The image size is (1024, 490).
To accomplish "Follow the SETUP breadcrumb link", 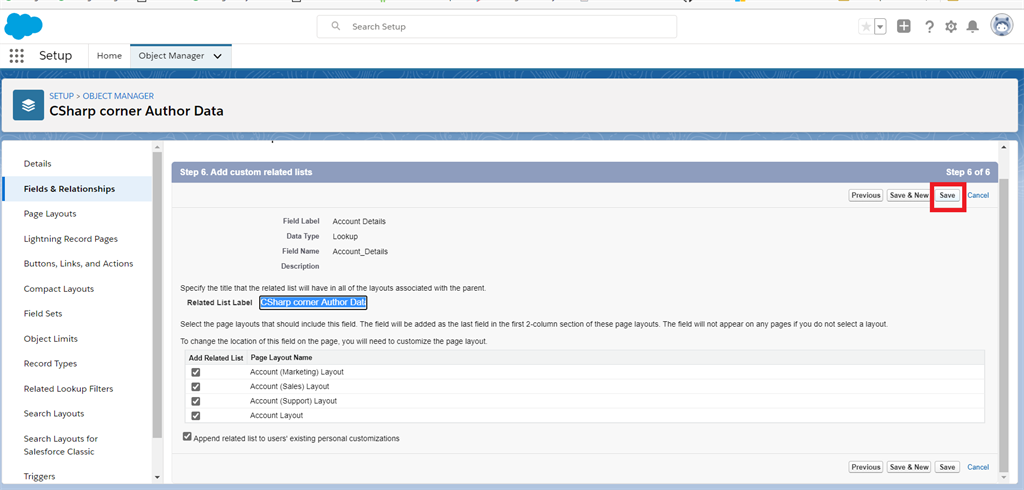I will (x=61, y=96).
